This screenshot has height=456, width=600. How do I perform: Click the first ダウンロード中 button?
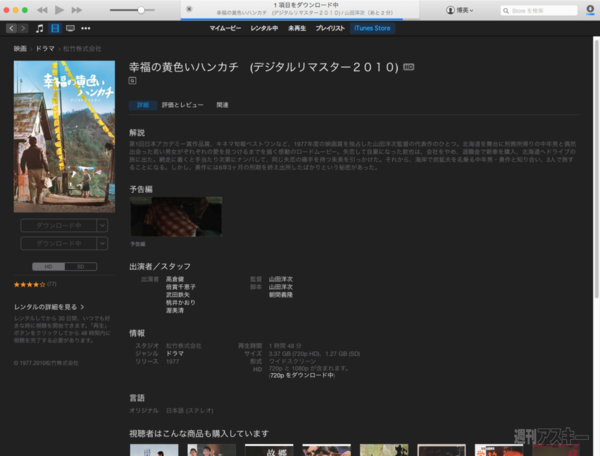pos(59,226)
